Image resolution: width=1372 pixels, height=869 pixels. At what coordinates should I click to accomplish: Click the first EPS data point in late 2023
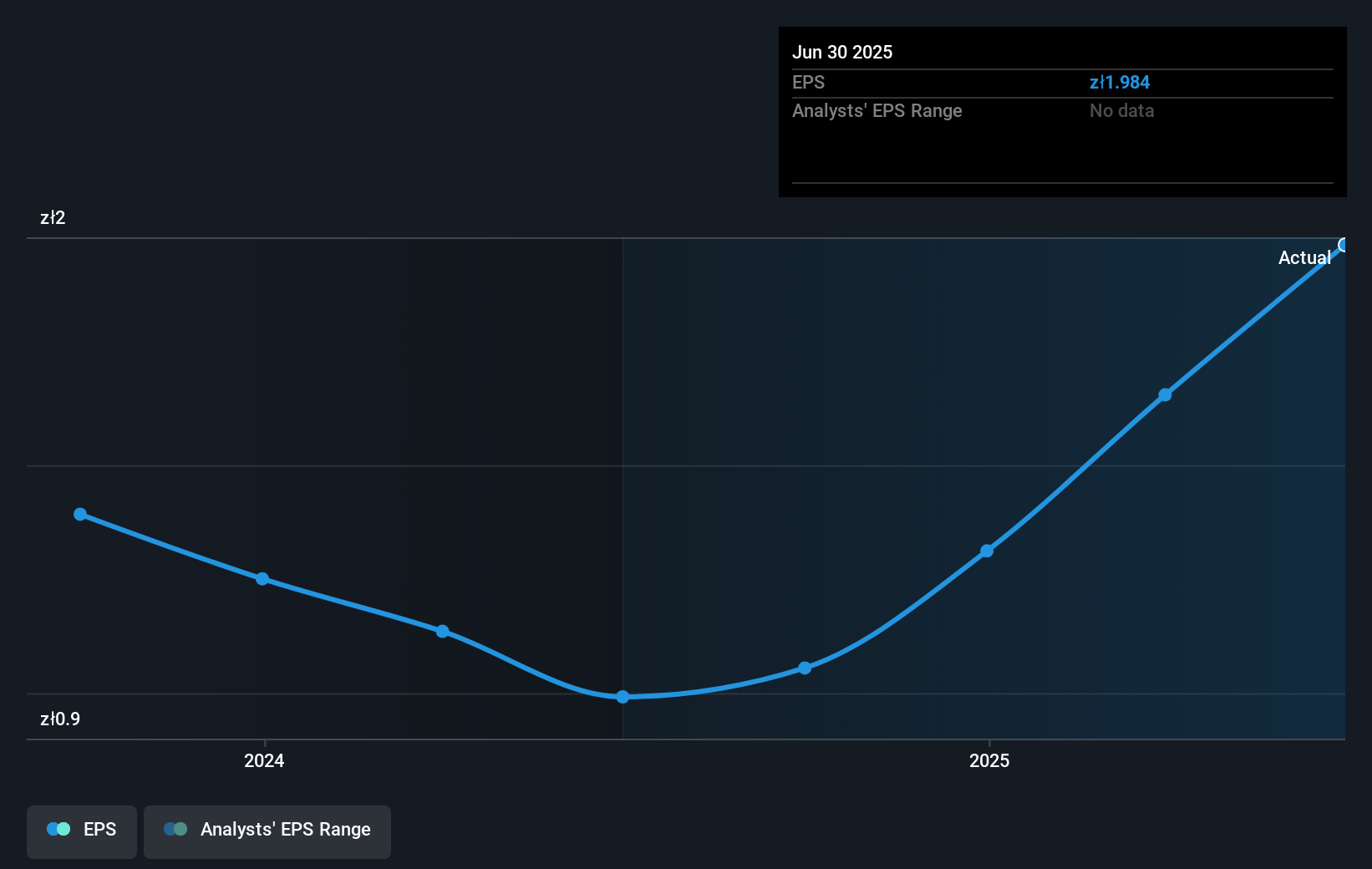point(80,514)
